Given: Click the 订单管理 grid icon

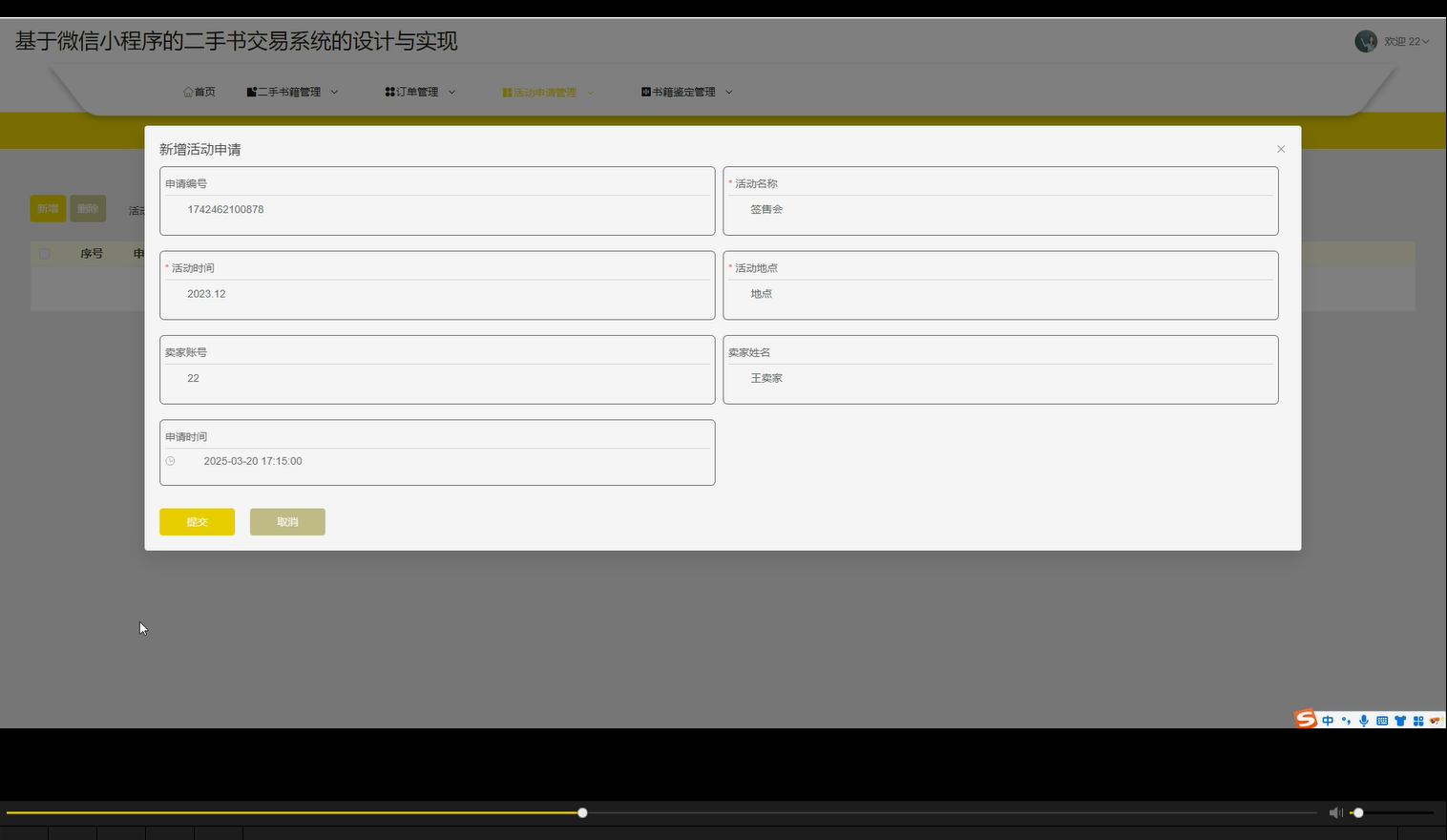Looking at the screenshot, I should coord(389,91).
